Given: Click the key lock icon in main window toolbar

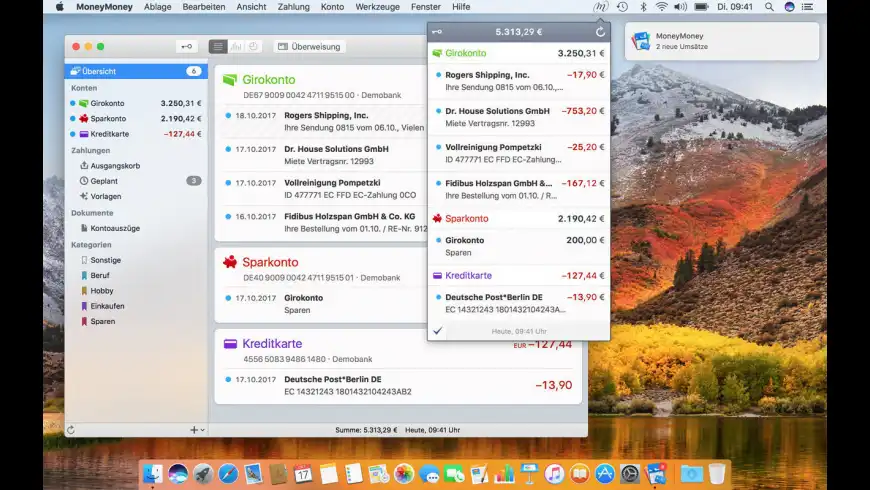Looking at the screenshot, I should [187, 47].
